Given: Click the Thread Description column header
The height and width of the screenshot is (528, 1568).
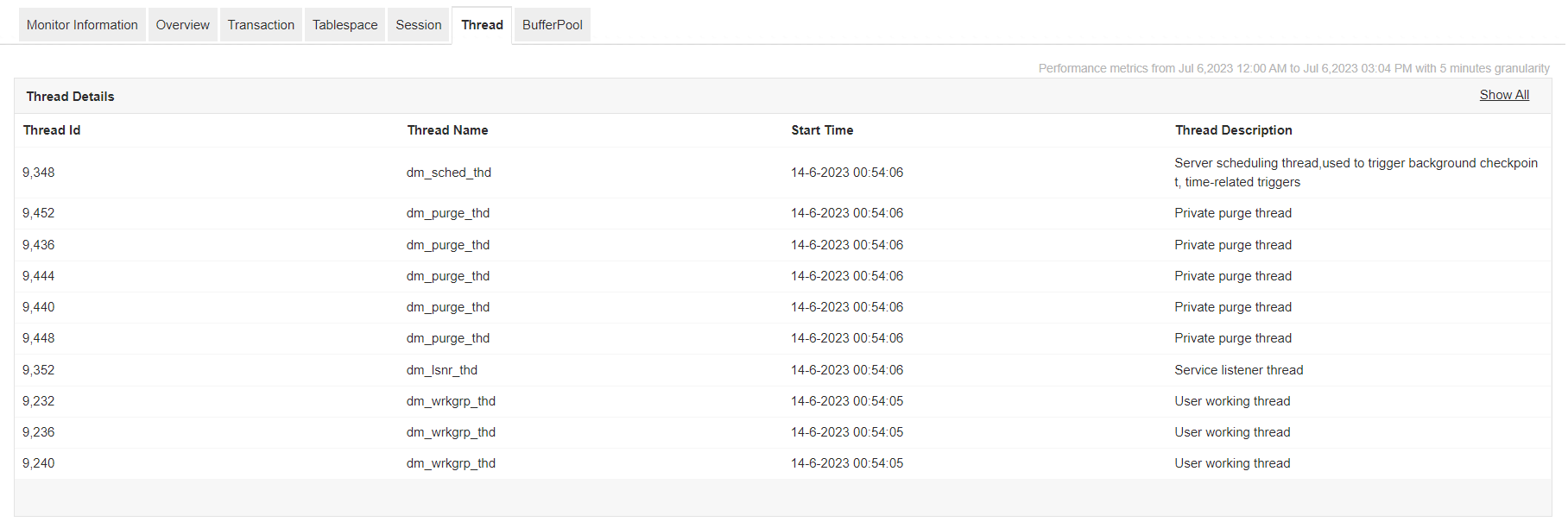Looking at the screenshot, I should point(1233,130).
